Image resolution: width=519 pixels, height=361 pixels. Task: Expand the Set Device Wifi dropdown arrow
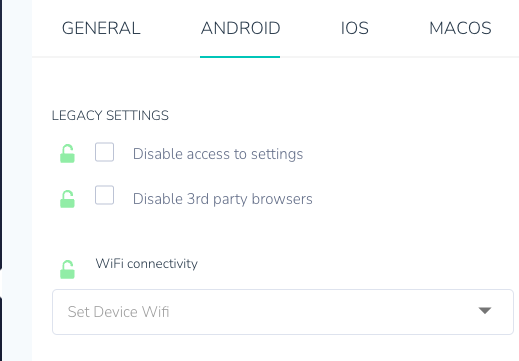[485, 311]
